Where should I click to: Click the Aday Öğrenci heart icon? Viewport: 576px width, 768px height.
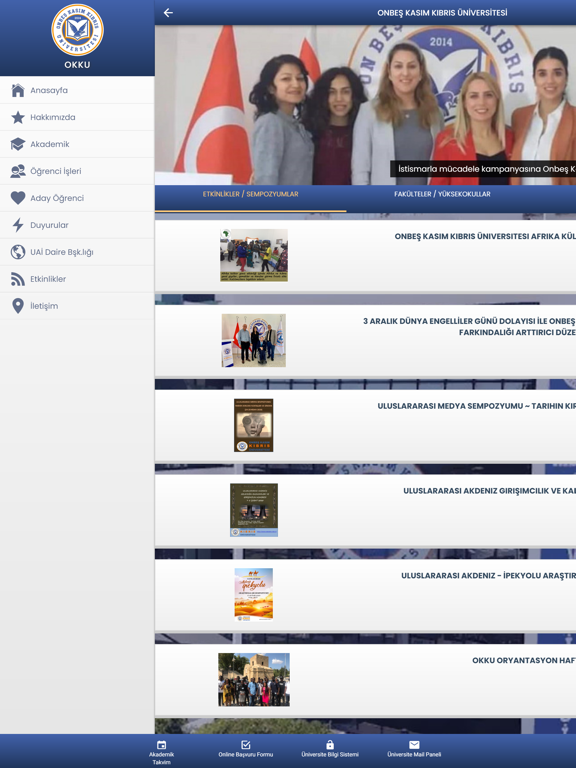[x=18, y=198]
